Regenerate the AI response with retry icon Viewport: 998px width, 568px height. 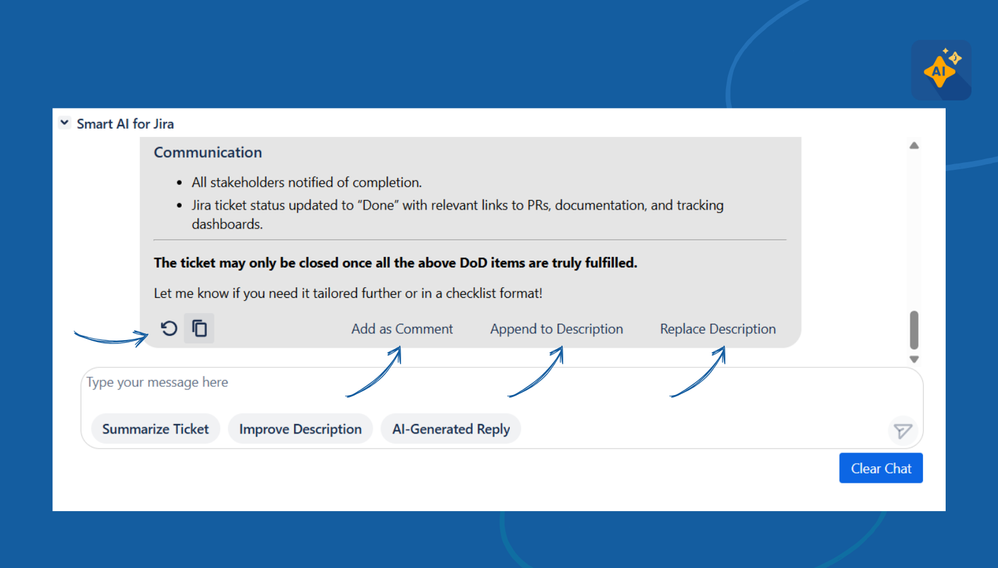click(169, 329)
